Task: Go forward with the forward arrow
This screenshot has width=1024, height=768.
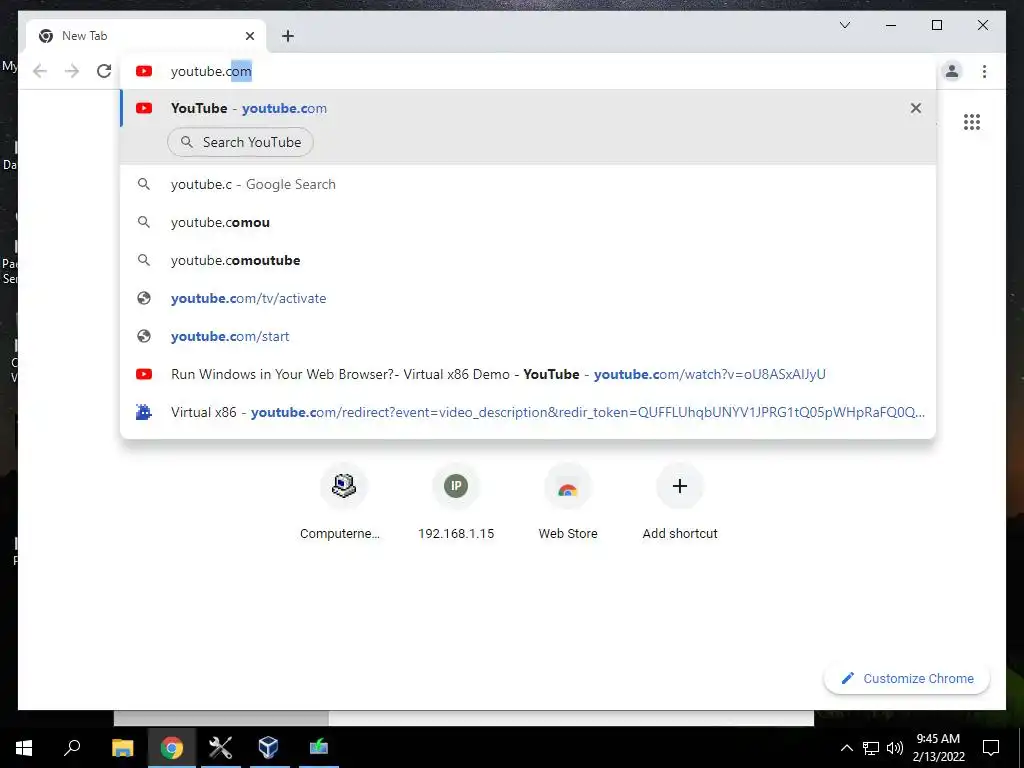Action: (x=72, y=71)
